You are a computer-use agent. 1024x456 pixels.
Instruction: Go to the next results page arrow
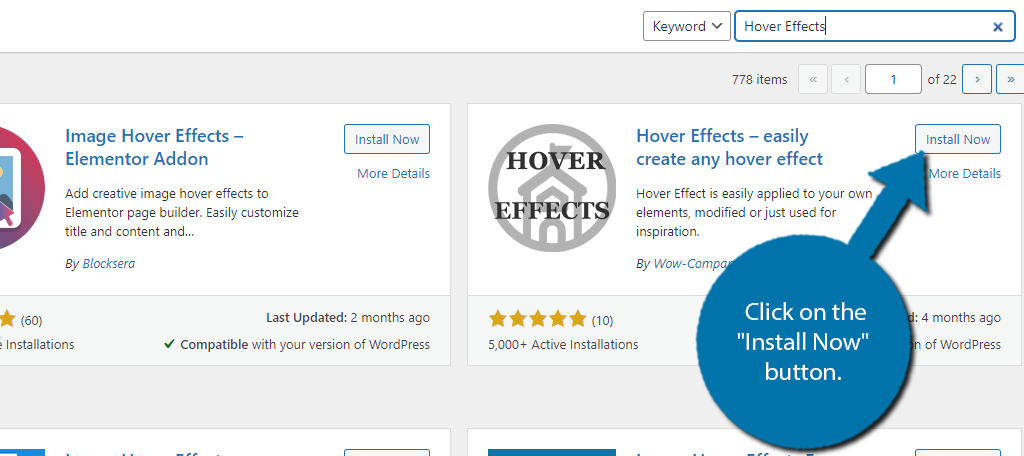977,79
